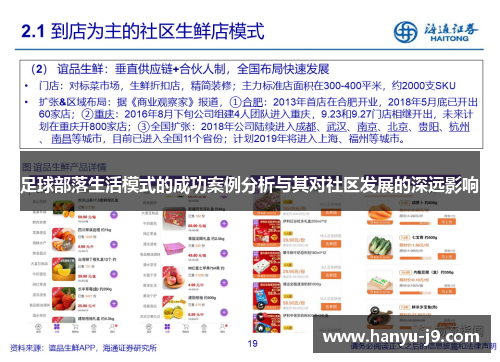Tap add button beside red gift box product
Image resolution: width=500 pixels, height=362 pixels.
tap(224, 223)
